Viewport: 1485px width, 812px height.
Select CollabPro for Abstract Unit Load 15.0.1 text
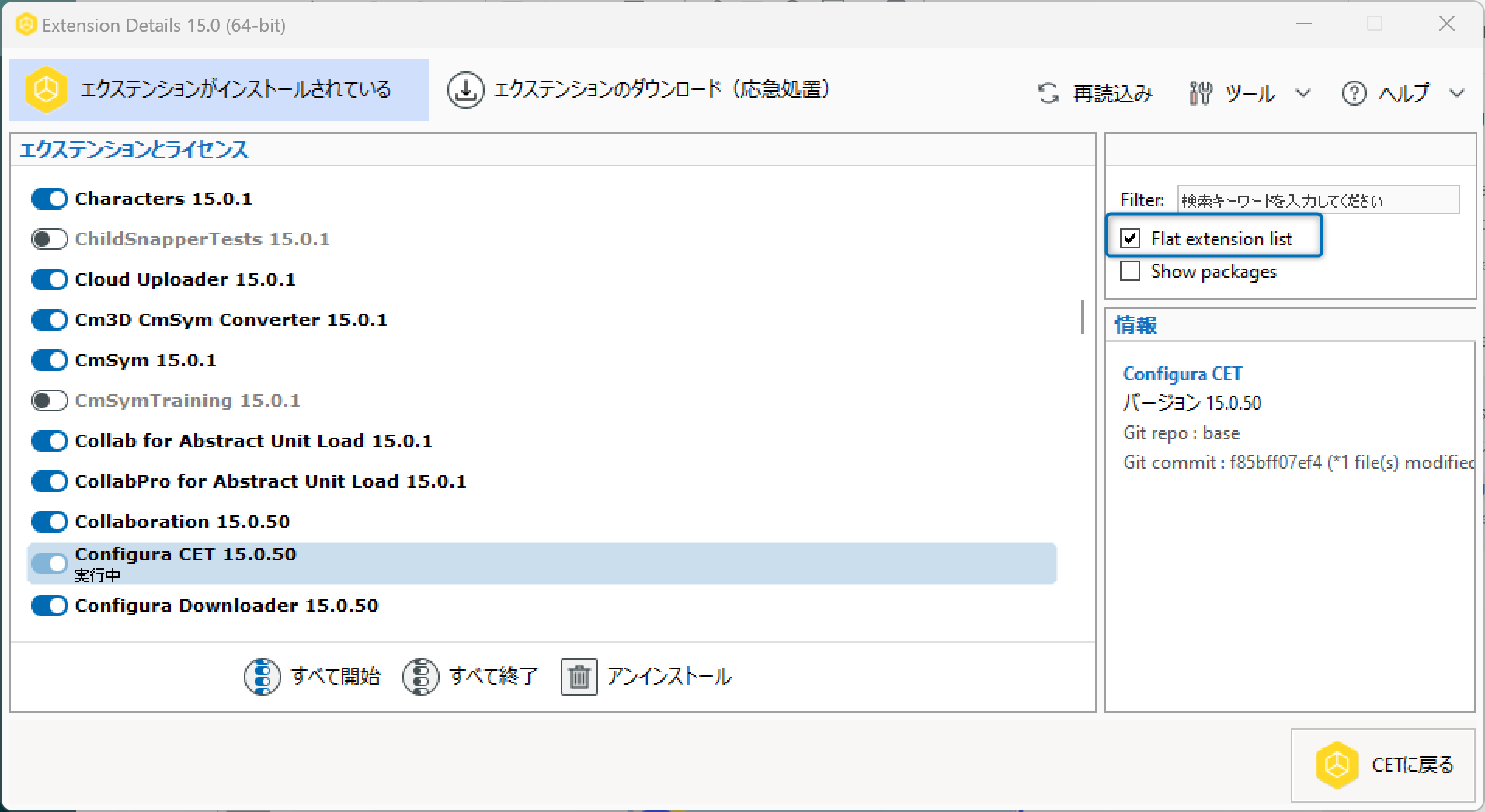coord(270,481)
